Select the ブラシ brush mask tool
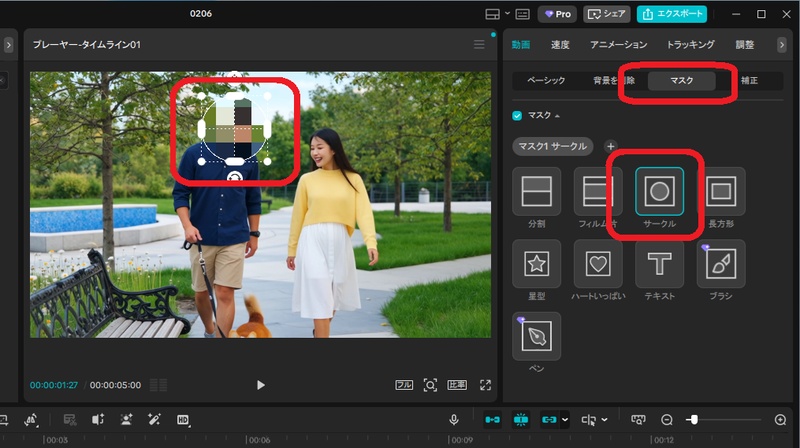 720,264
